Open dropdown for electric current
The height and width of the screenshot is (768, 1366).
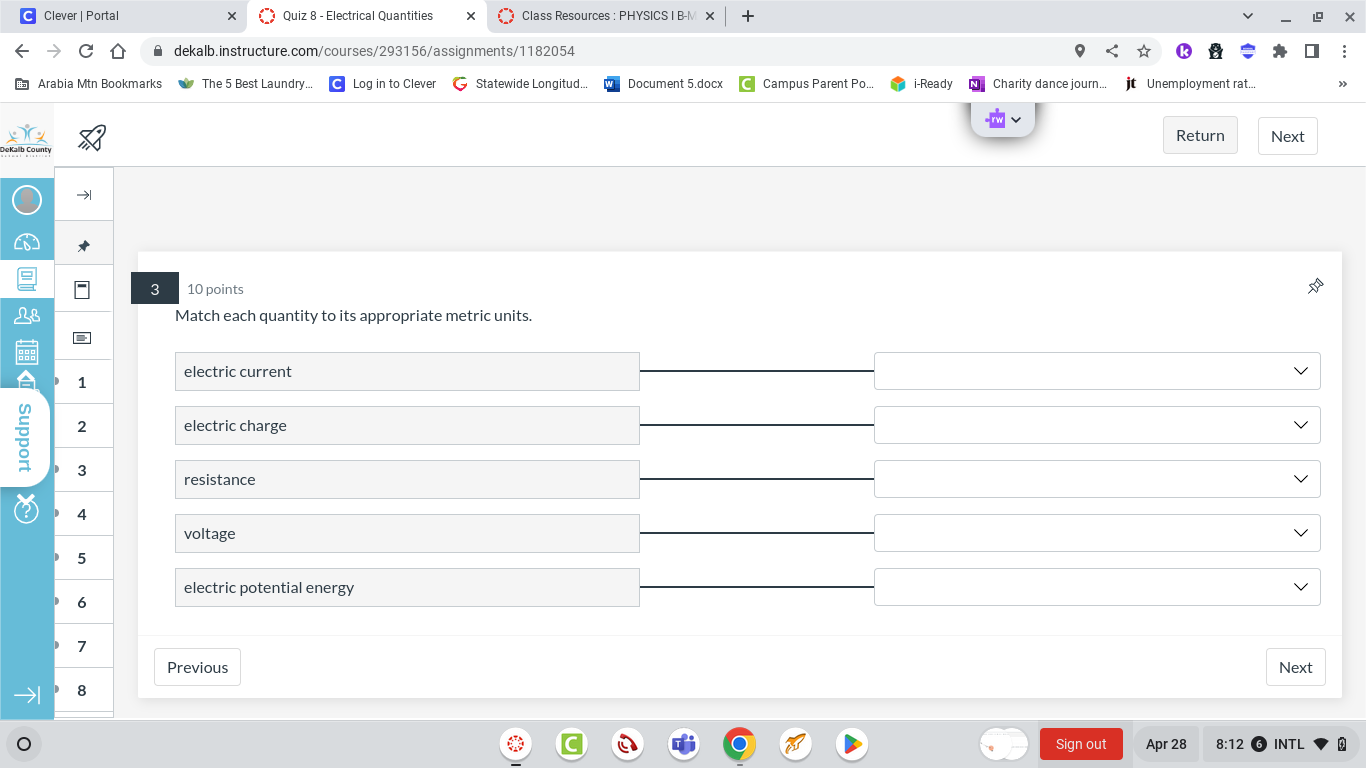(x=1097, y=371)
